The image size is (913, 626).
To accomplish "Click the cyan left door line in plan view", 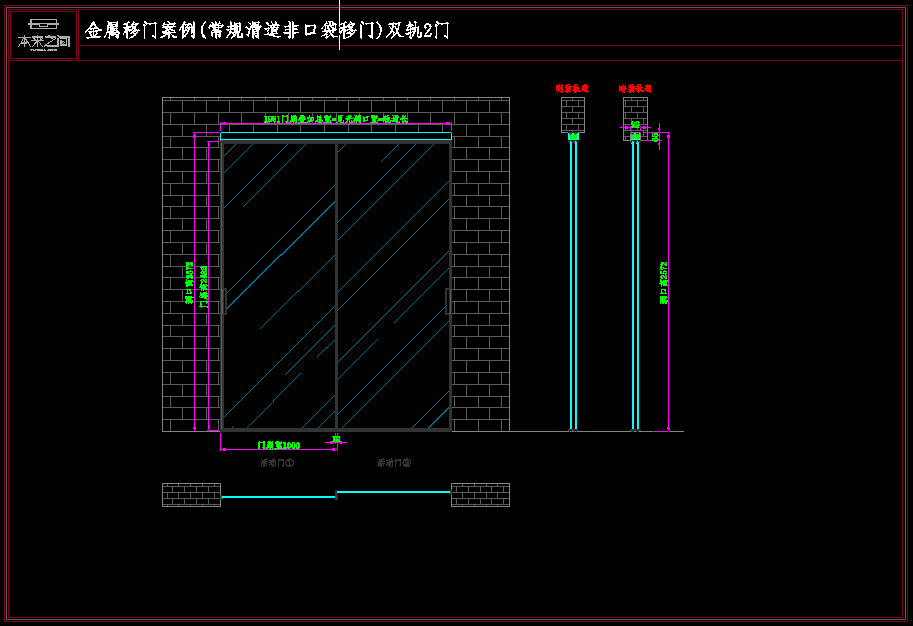I will 278,497.
